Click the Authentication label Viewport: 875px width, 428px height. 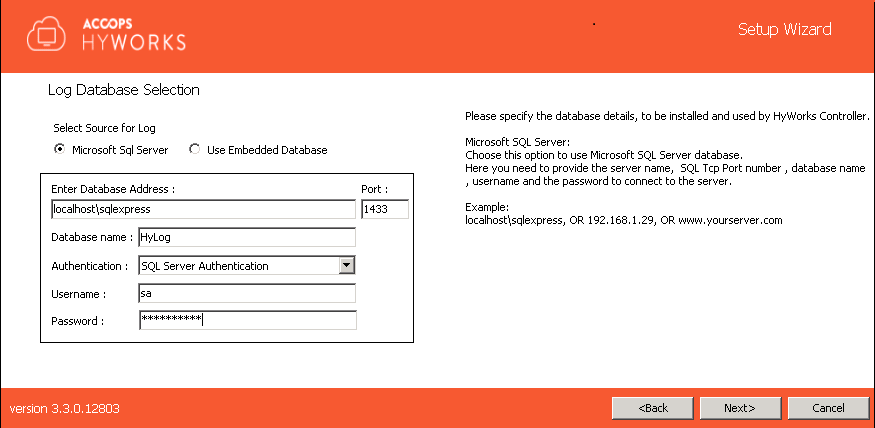click(x=89, y=266)
